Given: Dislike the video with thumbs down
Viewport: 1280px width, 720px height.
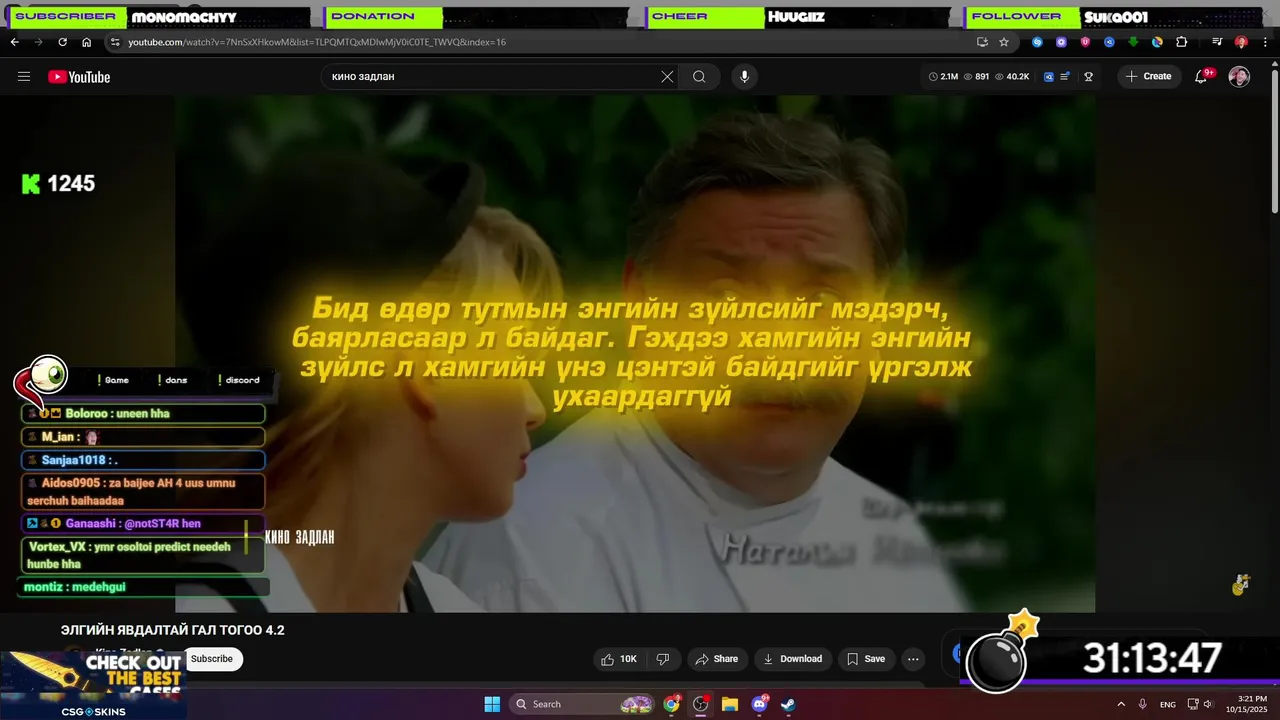Looking at the screenshot, I should tap(662, 659).
